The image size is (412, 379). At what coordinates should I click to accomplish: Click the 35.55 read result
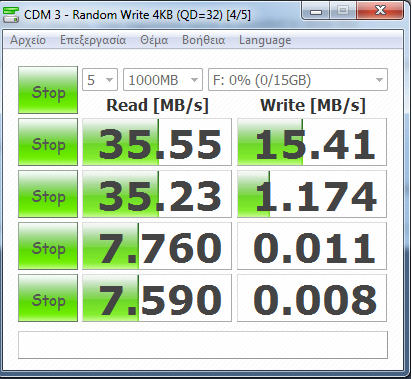pos(157,142)
